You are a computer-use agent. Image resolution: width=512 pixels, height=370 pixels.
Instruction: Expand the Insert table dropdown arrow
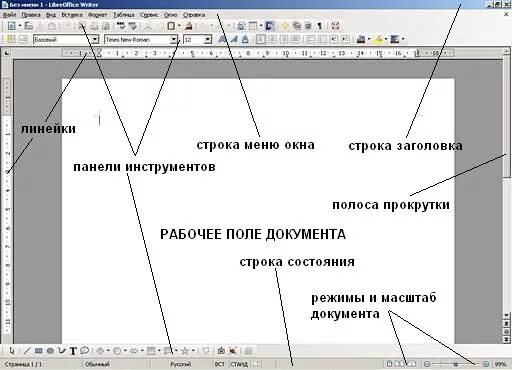pos(261,26)
